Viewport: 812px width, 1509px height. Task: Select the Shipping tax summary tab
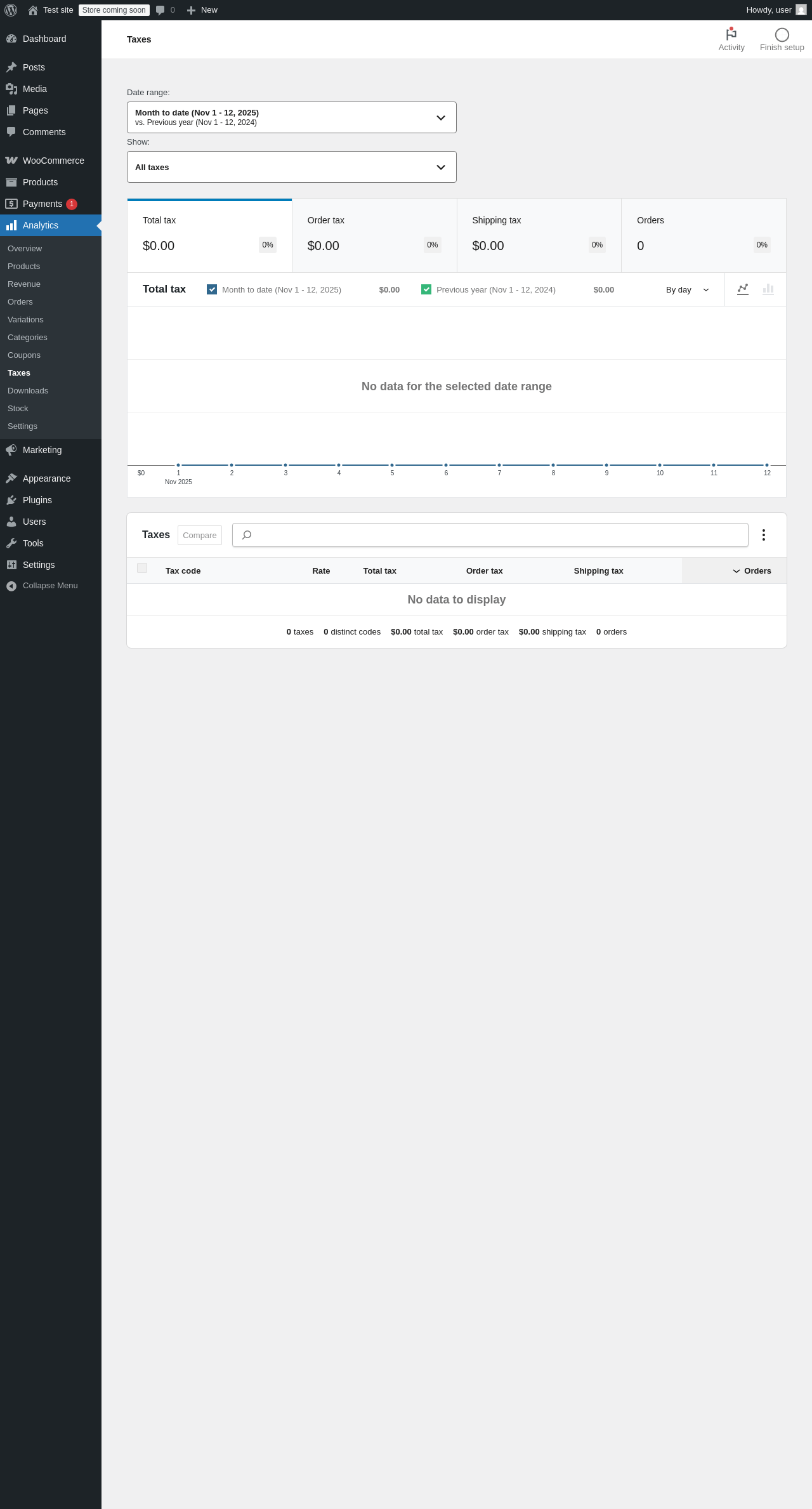pos(539,236)
